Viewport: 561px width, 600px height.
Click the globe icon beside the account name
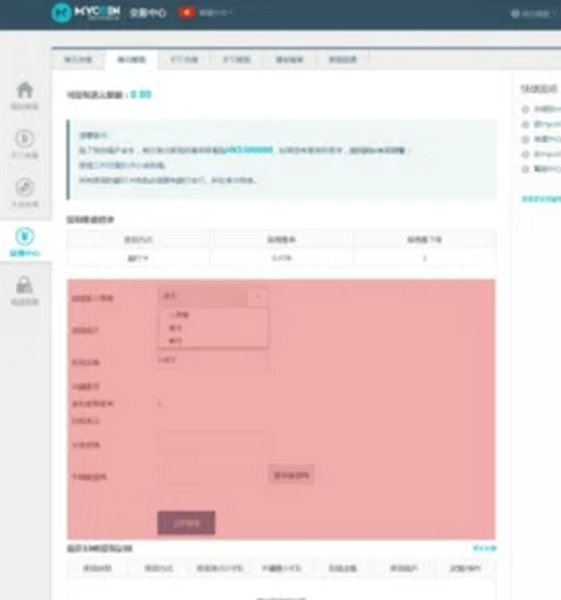pyautogui.click(x=515, y=14)
